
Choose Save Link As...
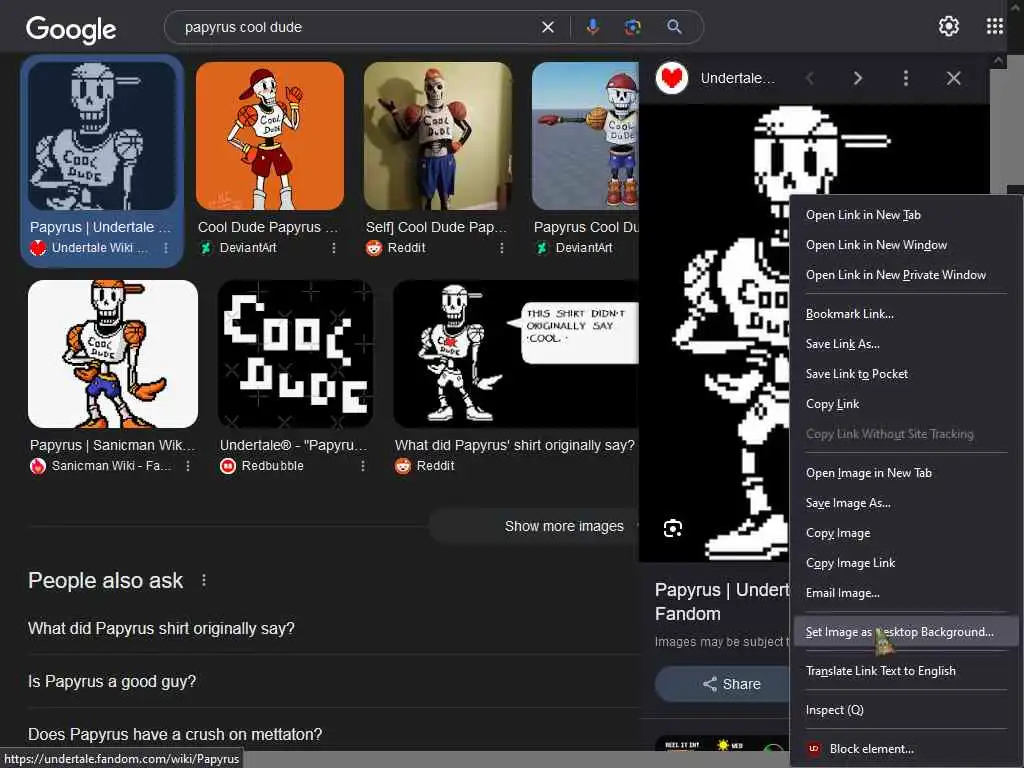pos(905,344)
